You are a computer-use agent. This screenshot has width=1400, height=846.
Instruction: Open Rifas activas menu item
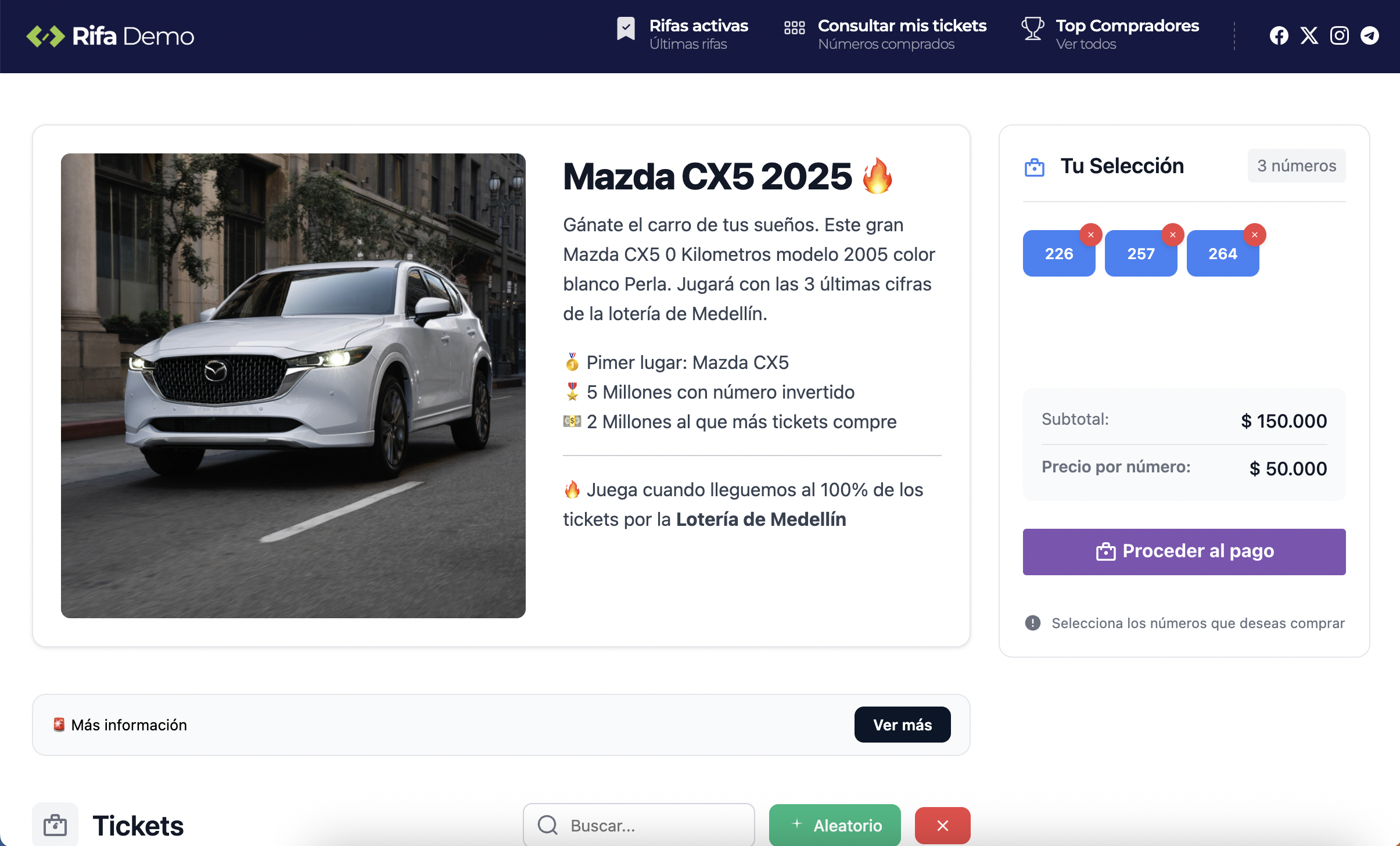point(698,34)
